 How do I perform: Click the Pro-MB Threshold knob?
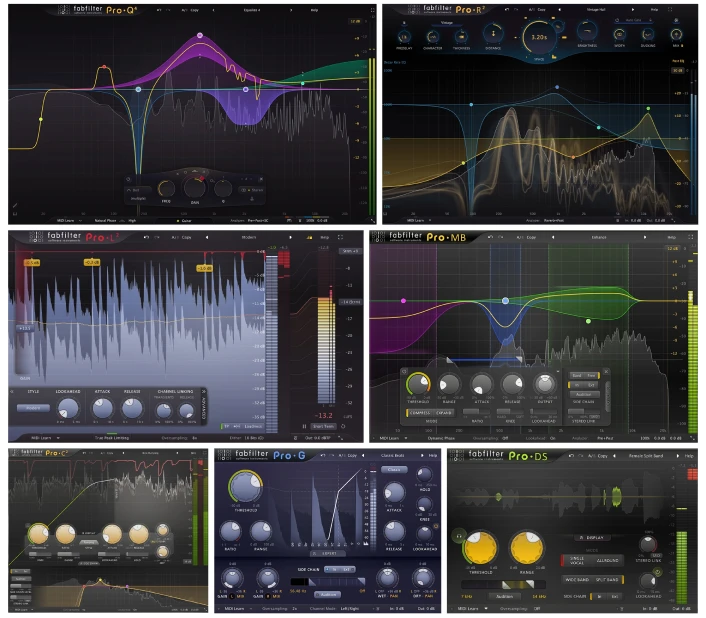(418, 384)
